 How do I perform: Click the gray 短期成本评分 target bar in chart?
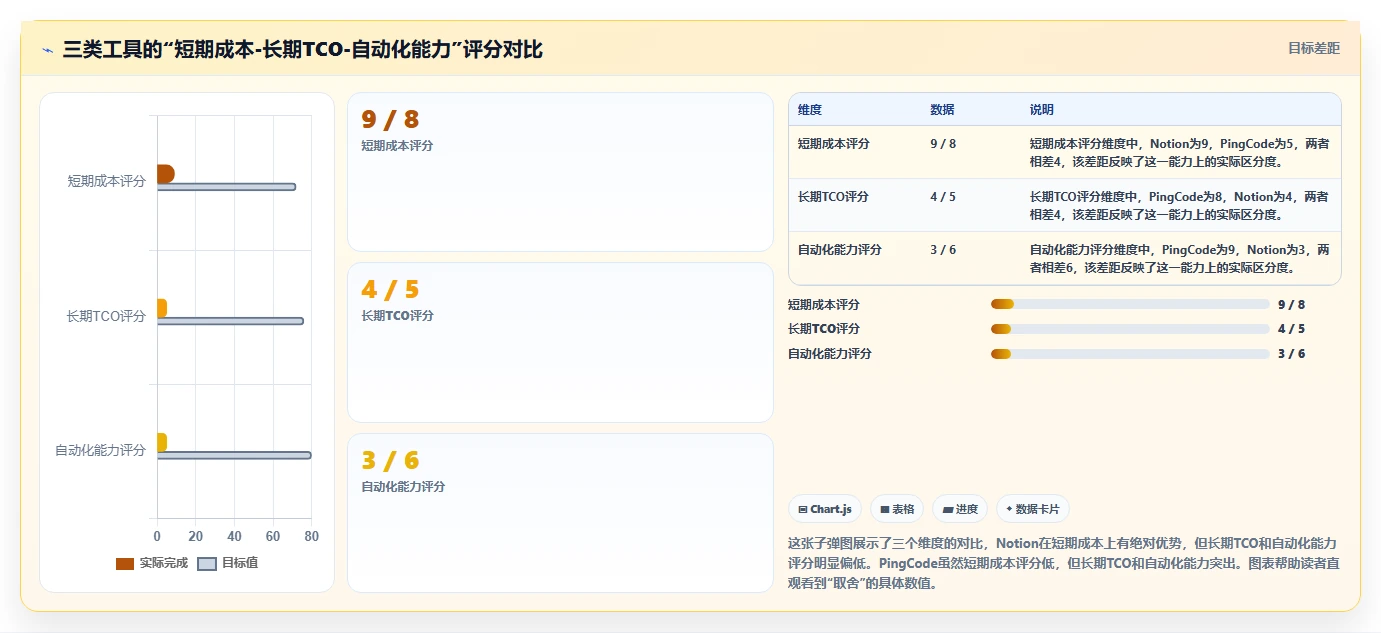(x=226, y=187)
